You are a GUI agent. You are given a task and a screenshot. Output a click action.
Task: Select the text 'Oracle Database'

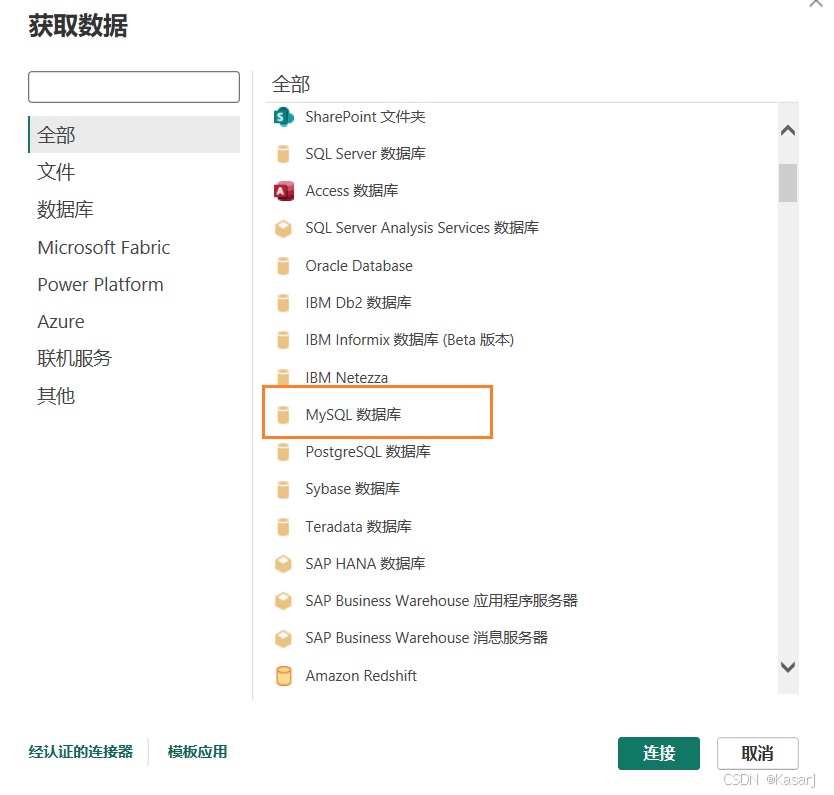359,266
